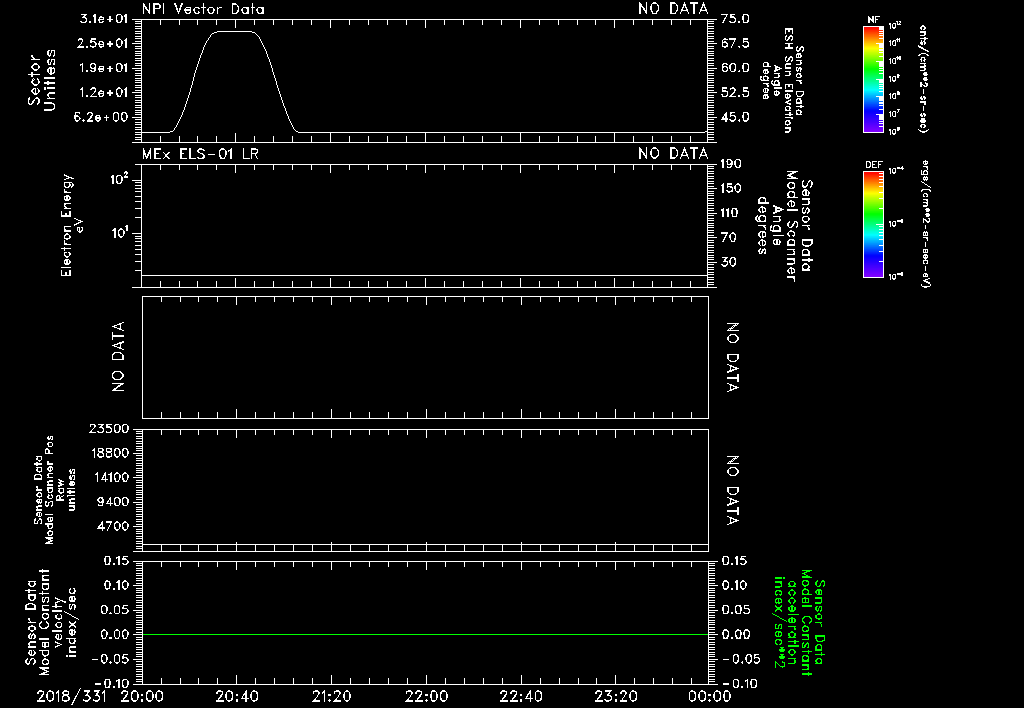Click the NPI Vector Data panel title
Image resolution: width=1024 pixels, height=708 pixels.
coord(203,9)
